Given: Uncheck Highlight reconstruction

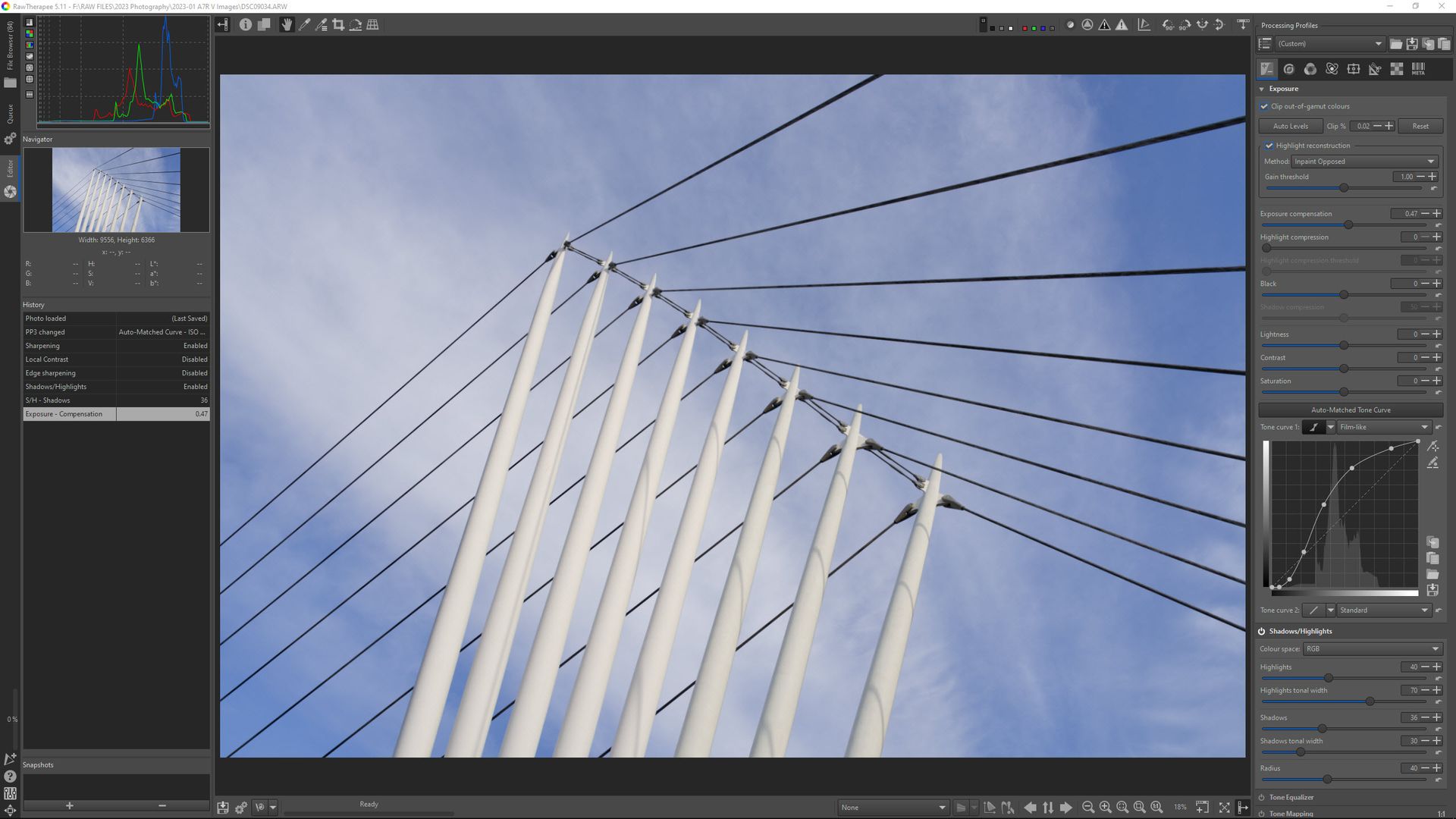Looking at the screenshot, I should click(x=1269, y=145).
